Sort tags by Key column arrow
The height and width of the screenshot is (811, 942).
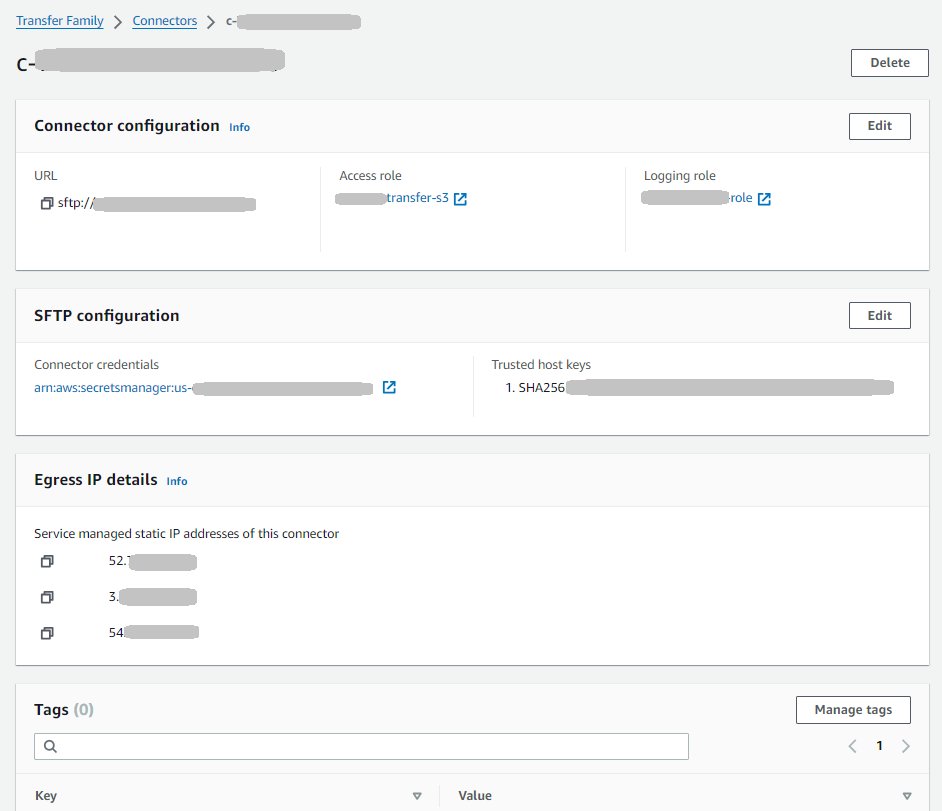[417, 796]
